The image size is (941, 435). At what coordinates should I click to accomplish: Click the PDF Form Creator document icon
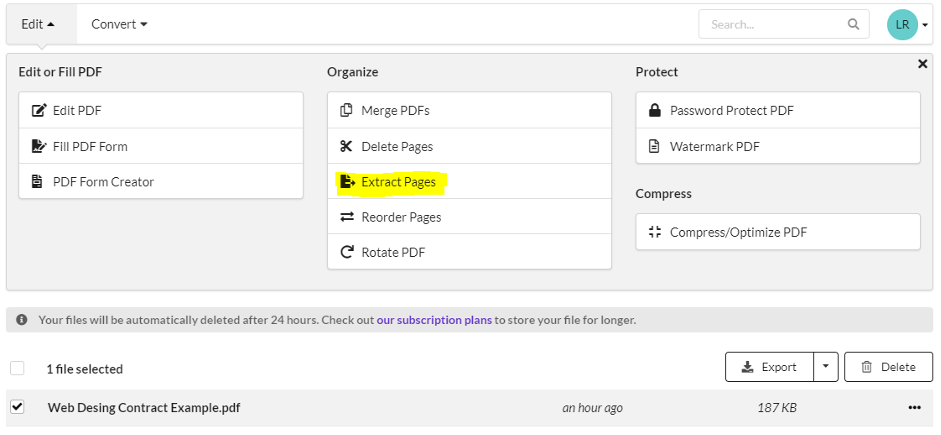[x=37, y=182]
